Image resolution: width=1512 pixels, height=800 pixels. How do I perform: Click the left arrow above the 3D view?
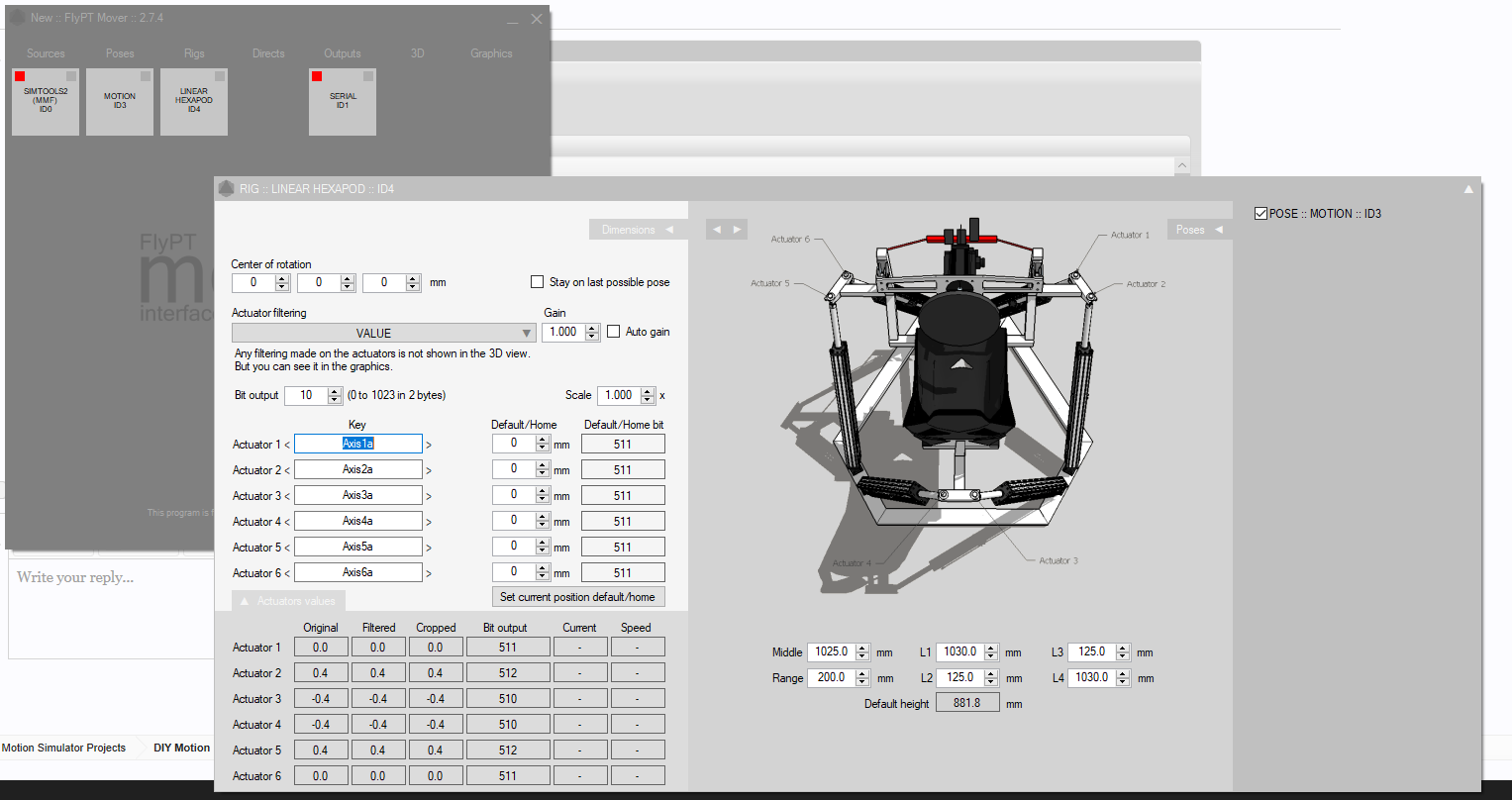pos(718,230)
